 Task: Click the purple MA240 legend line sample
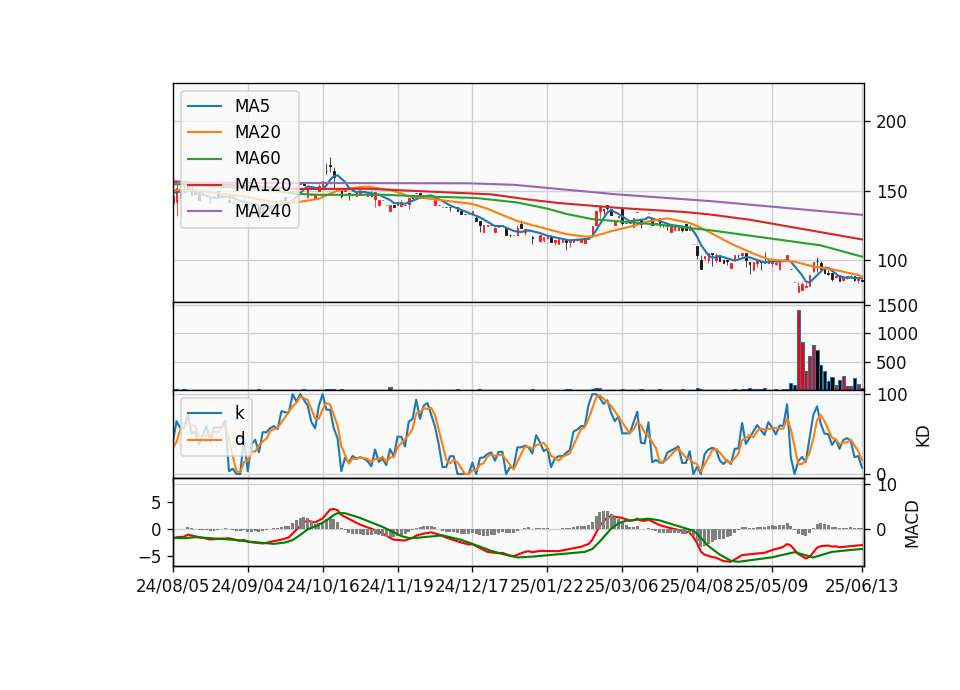204,211
